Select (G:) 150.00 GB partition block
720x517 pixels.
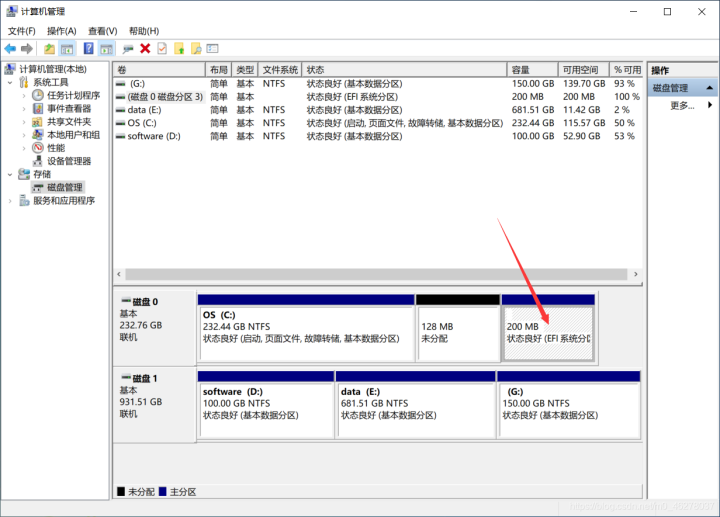click(569, 405)
